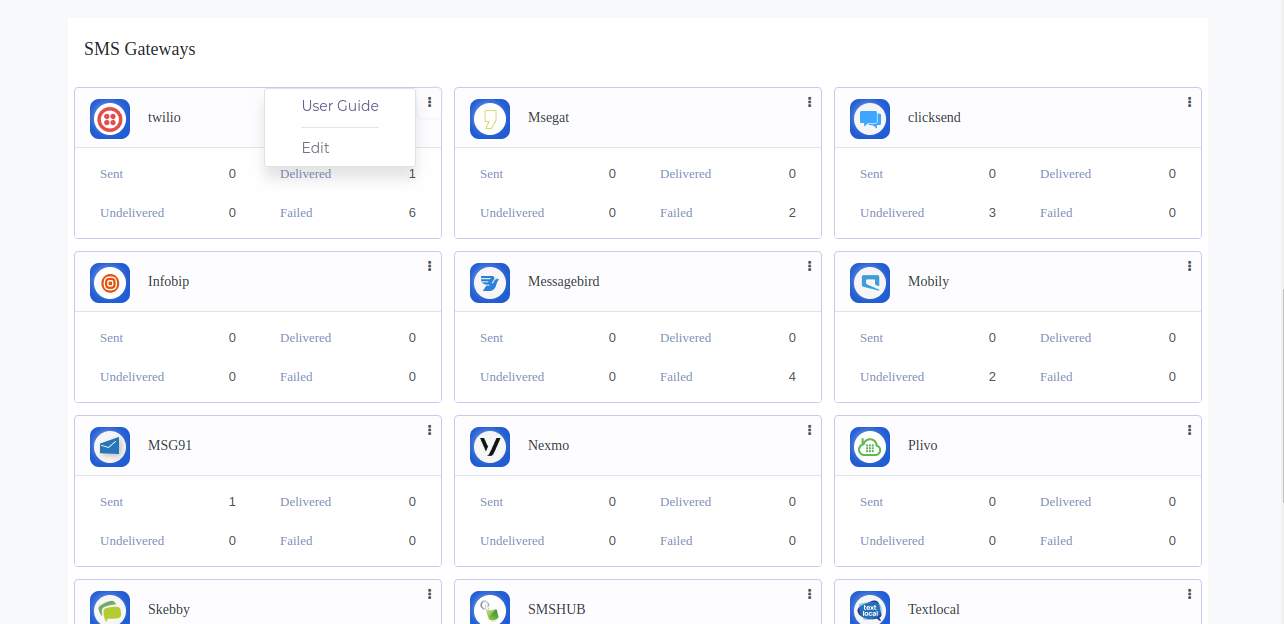
Task: Click the Nexmo gateway name
Action: coord(548,446)
